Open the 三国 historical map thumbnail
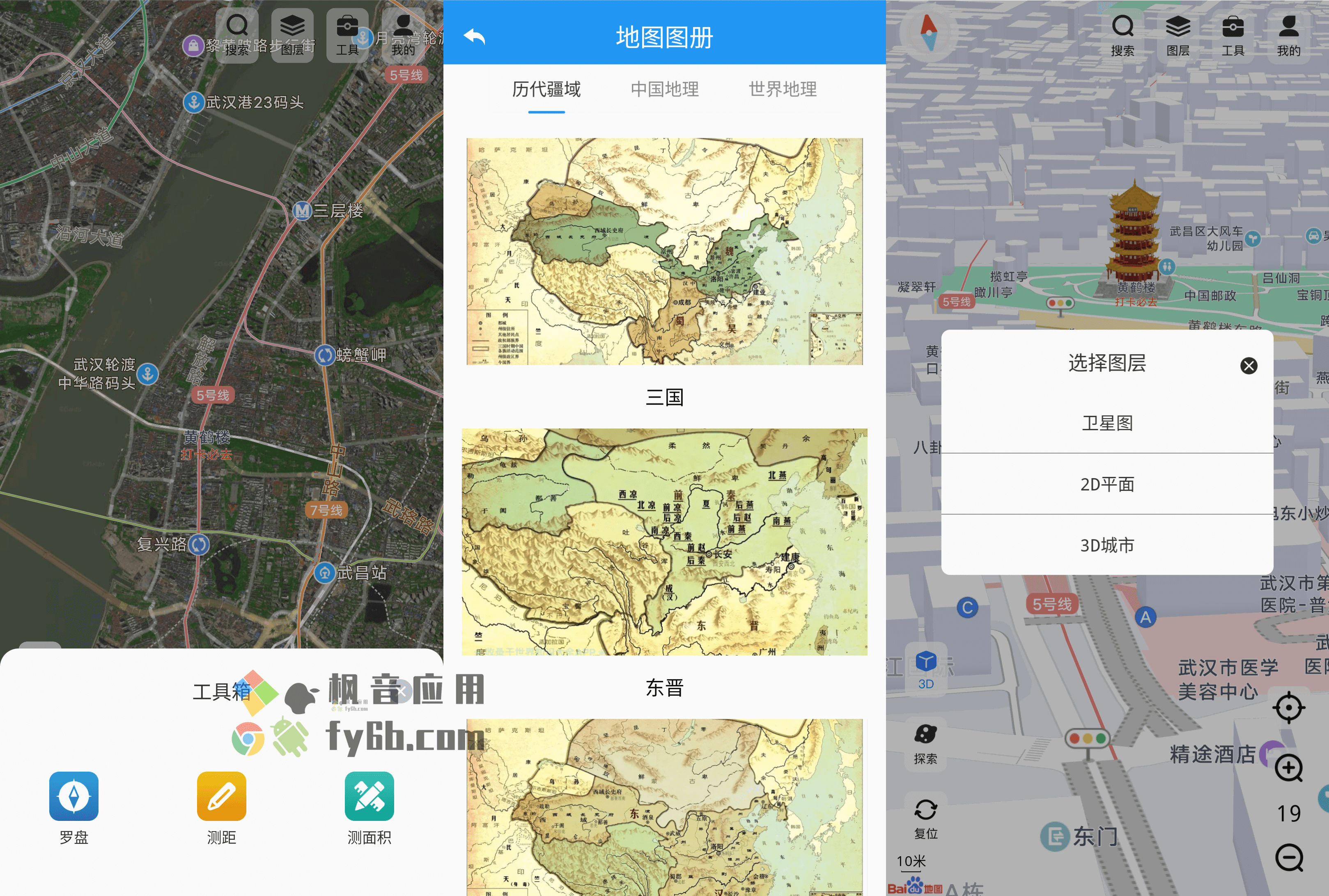Screen dimensions: 1329x896 664,252
